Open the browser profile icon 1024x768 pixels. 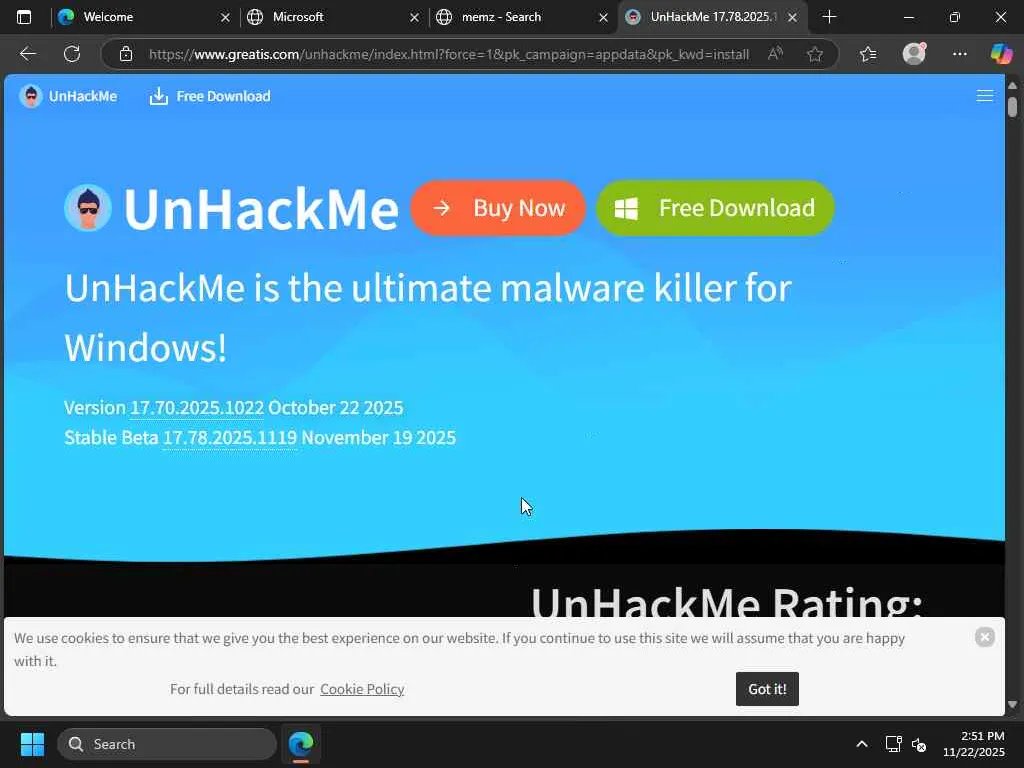914,54
